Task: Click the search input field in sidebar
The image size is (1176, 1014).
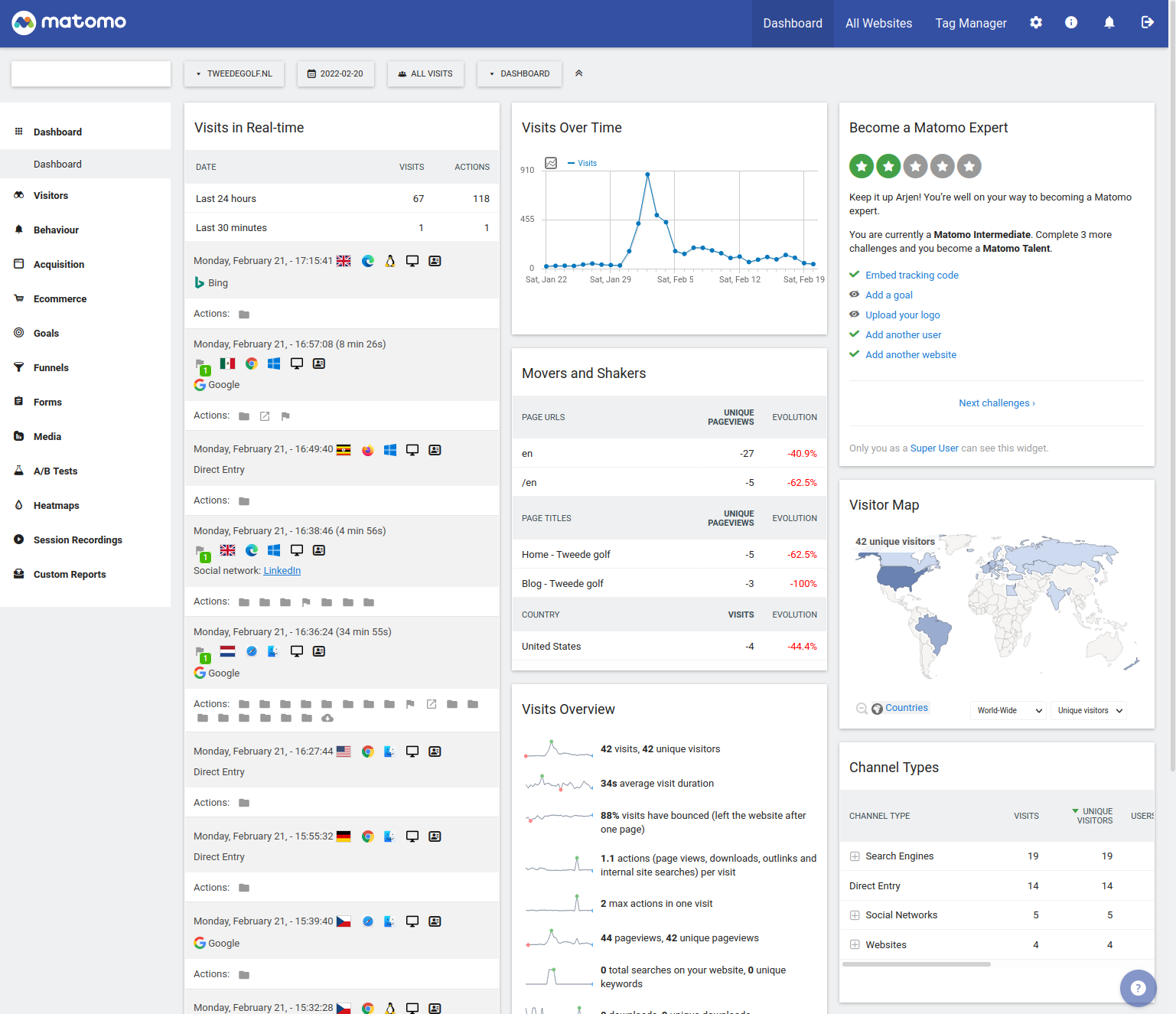Action: pos(91,74)
